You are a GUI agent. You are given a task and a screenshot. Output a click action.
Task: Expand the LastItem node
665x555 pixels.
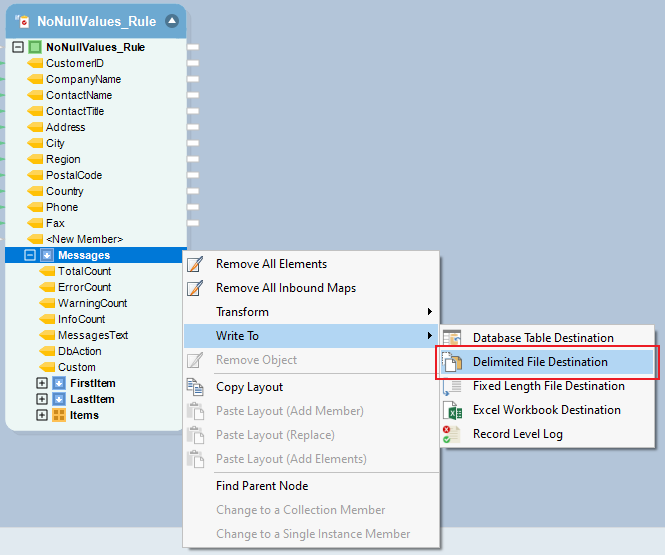[x=42, y=399]
